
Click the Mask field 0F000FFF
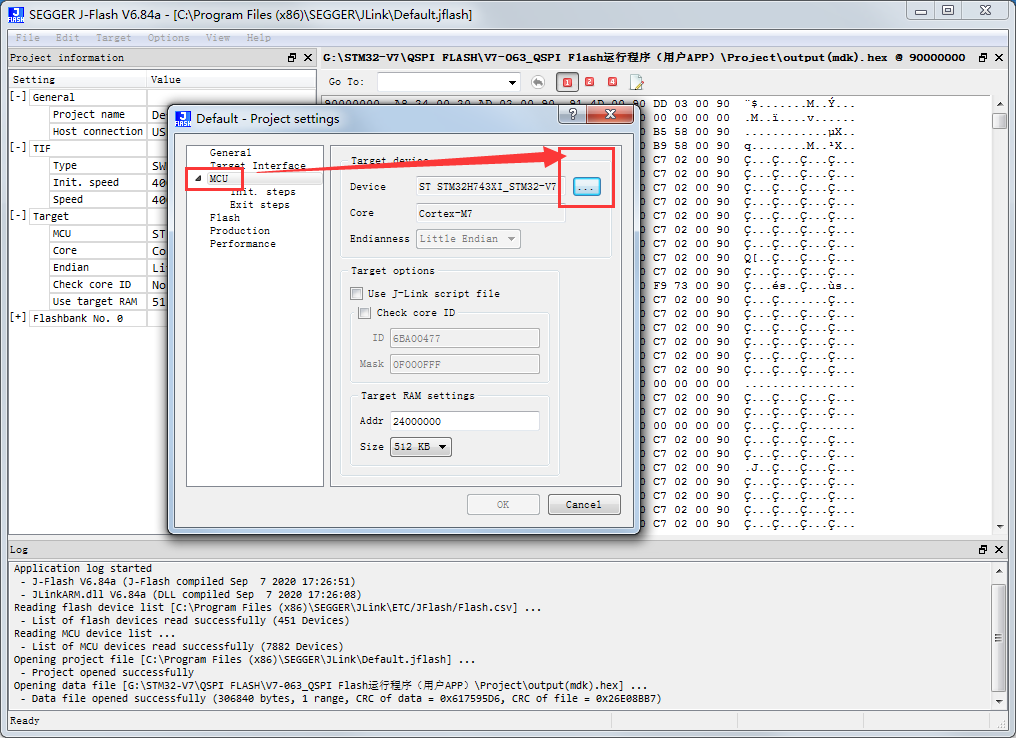pos(465,364)
